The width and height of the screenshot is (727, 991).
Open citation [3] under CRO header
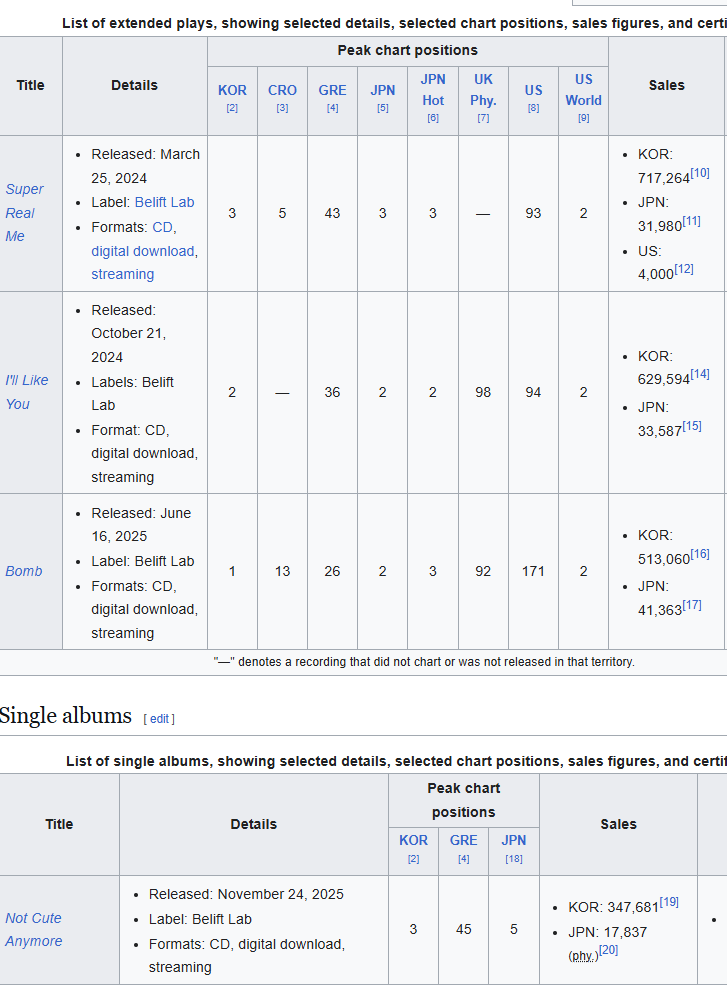point(282,108)
